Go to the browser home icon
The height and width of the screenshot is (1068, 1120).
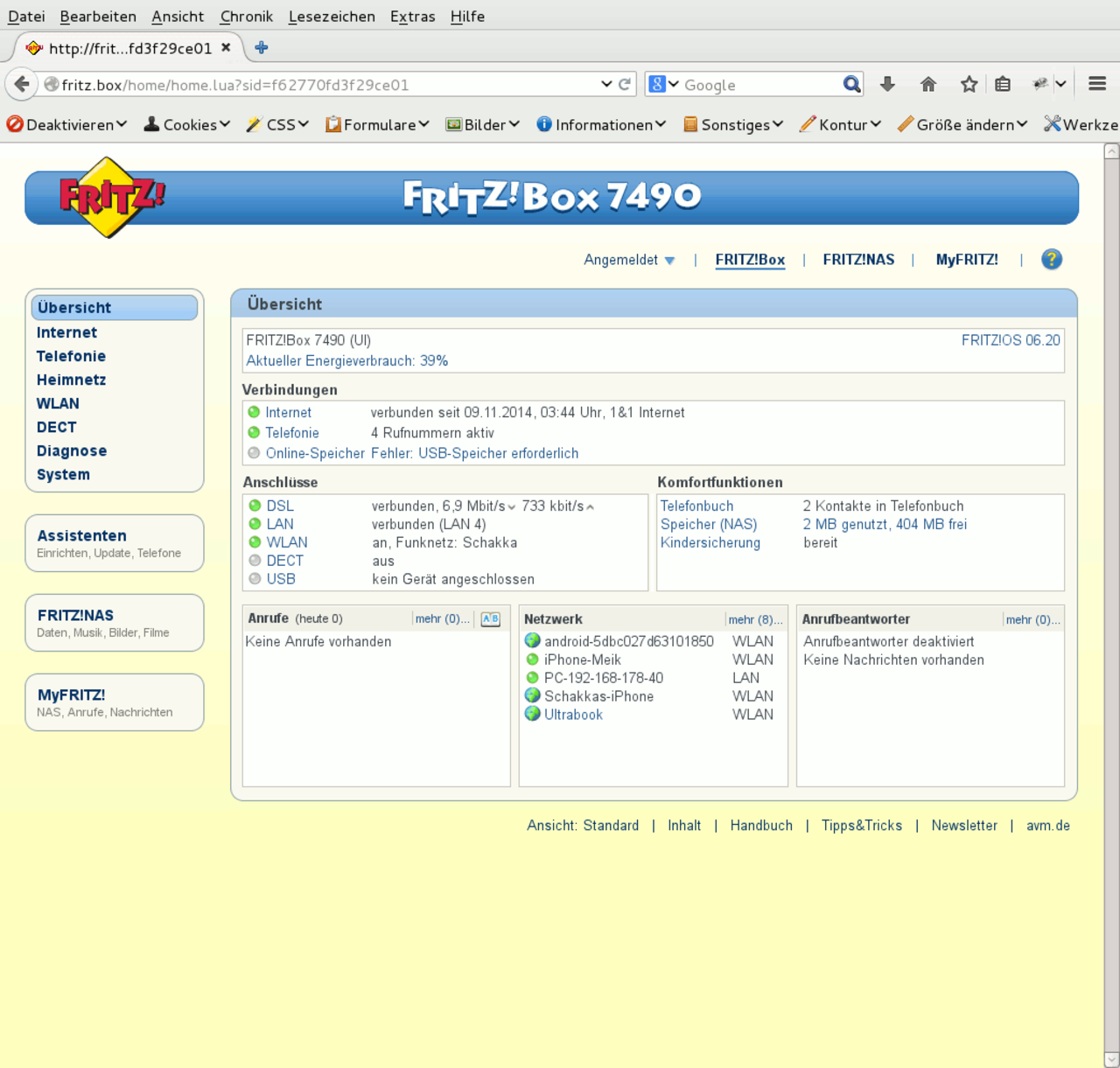(x=928, y=84)
